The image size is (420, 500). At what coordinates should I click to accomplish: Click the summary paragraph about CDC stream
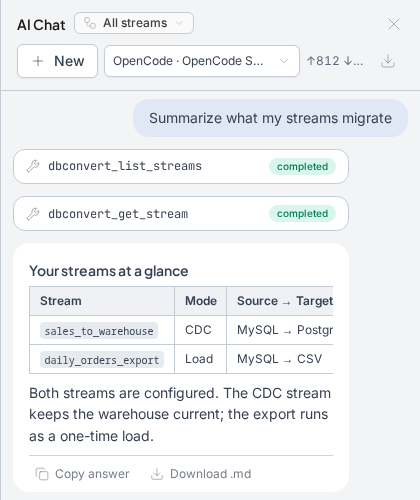point(180,414)
